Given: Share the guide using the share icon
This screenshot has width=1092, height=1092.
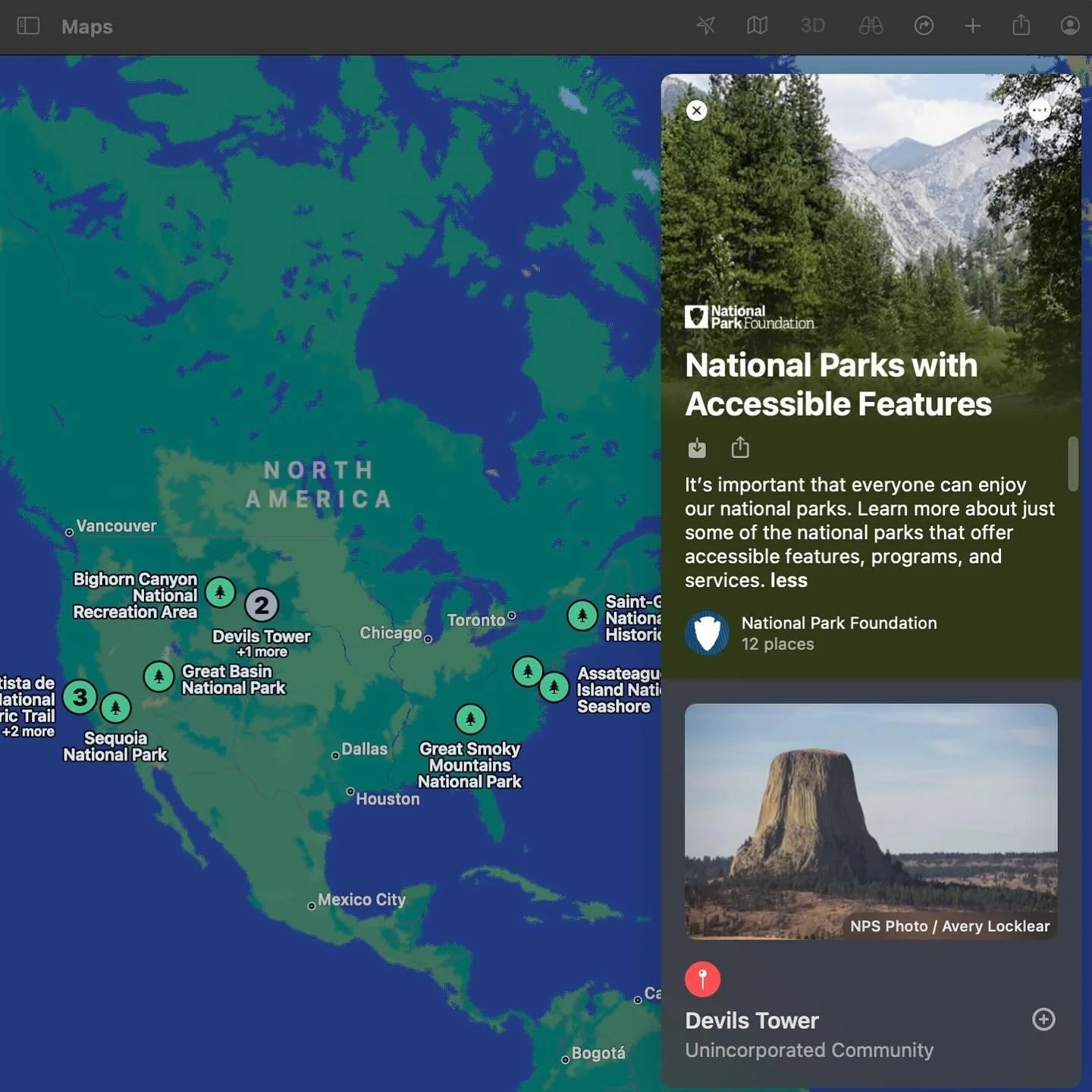Looking at the screenshot, I should click(x=740, y=447).
